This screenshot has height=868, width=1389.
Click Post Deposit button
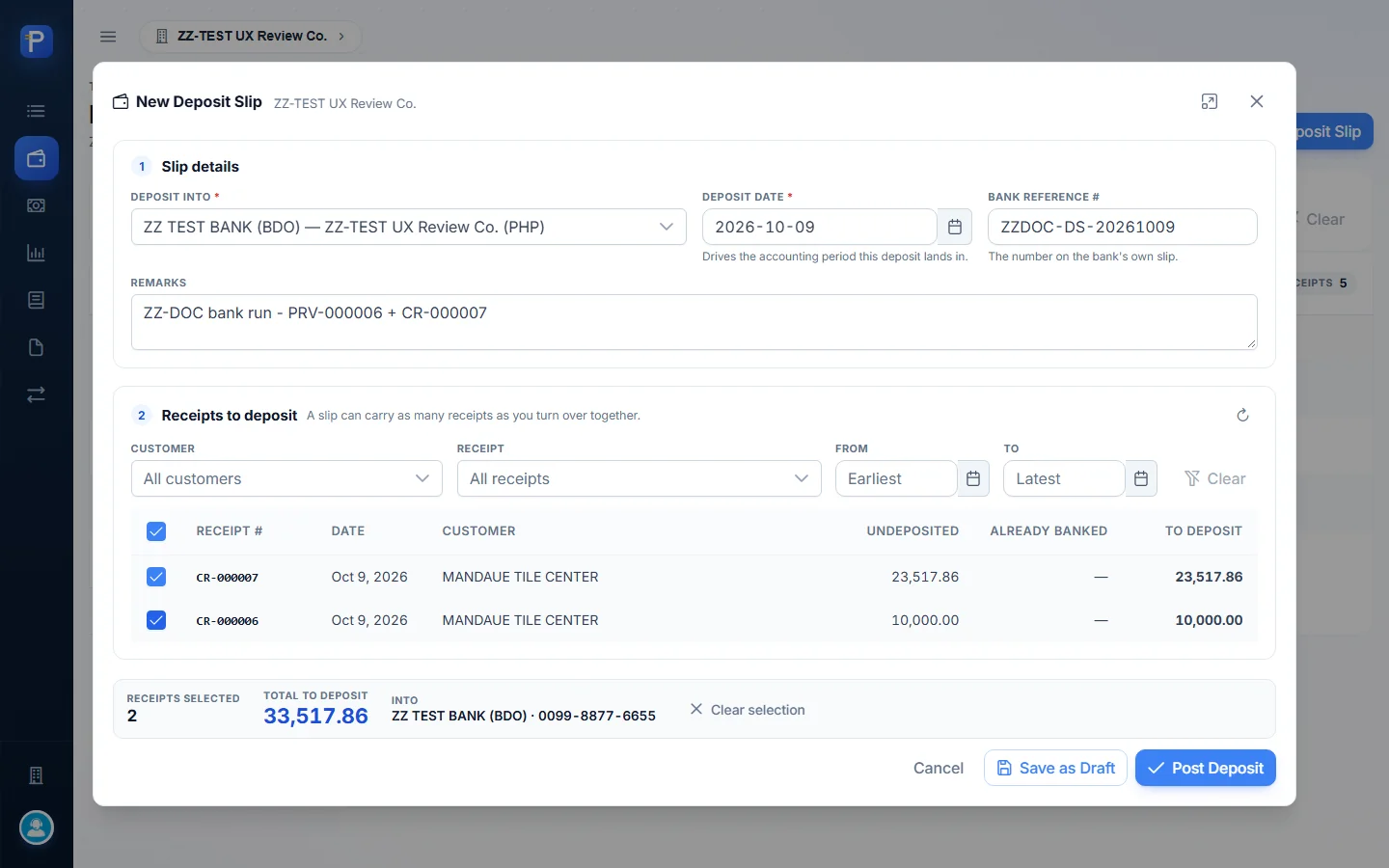click(x=1206, y=768)
